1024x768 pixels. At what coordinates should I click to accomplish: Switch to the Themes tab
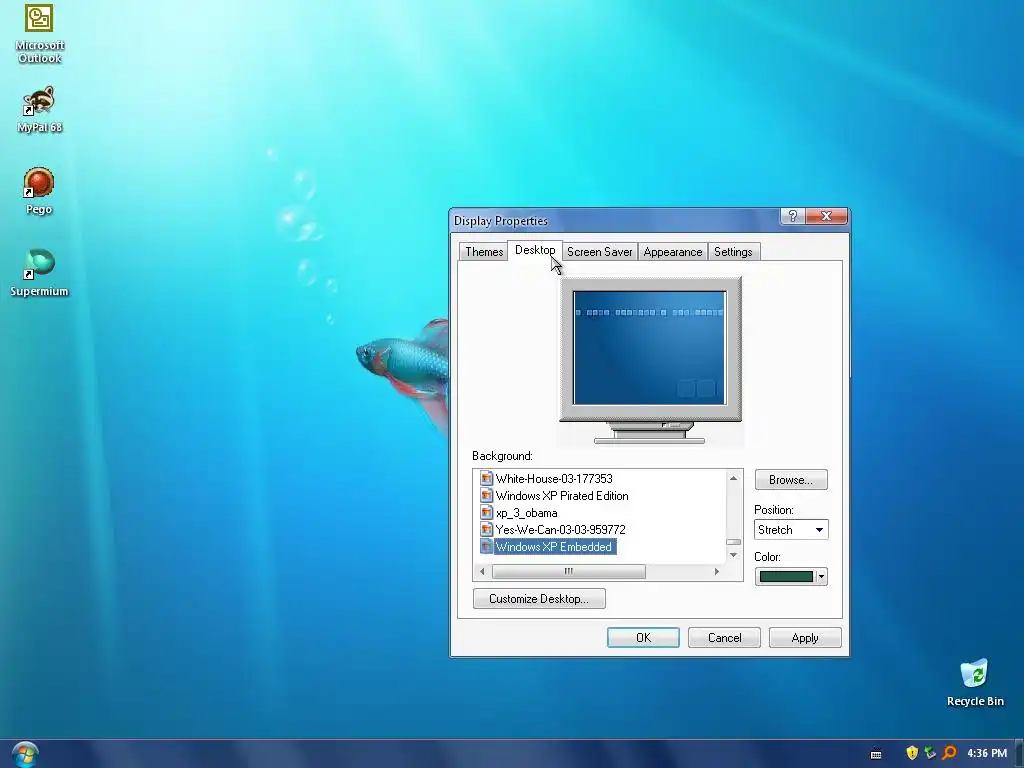click(x=484, y=252)
